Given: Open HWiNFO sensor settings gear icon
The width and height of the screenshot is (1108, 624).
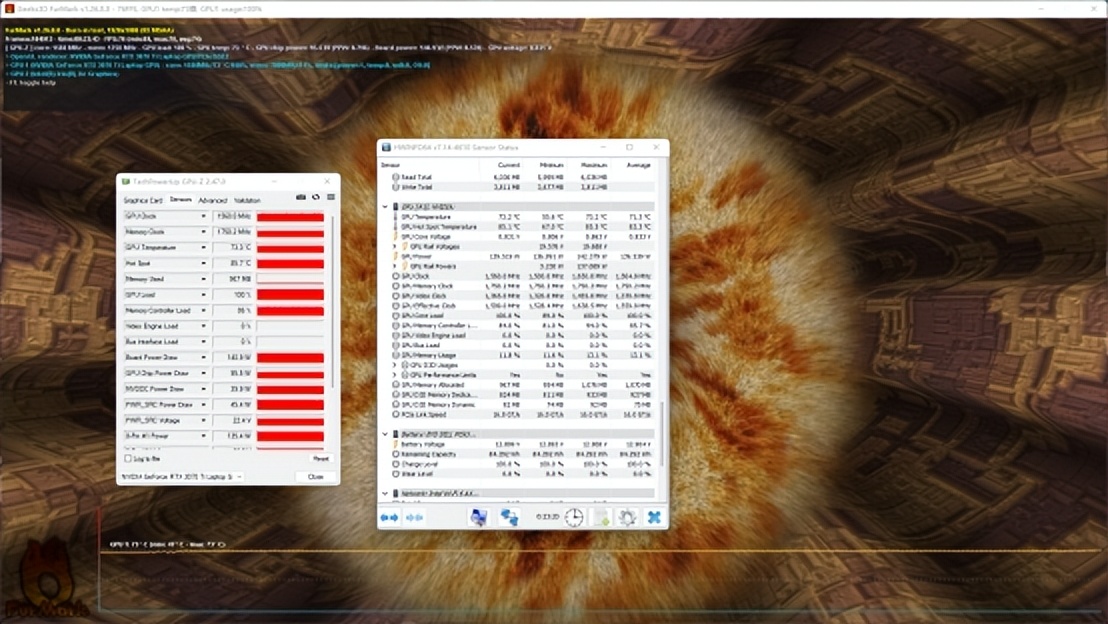Looking at the screenshot, I should click(x=627, y=517).
